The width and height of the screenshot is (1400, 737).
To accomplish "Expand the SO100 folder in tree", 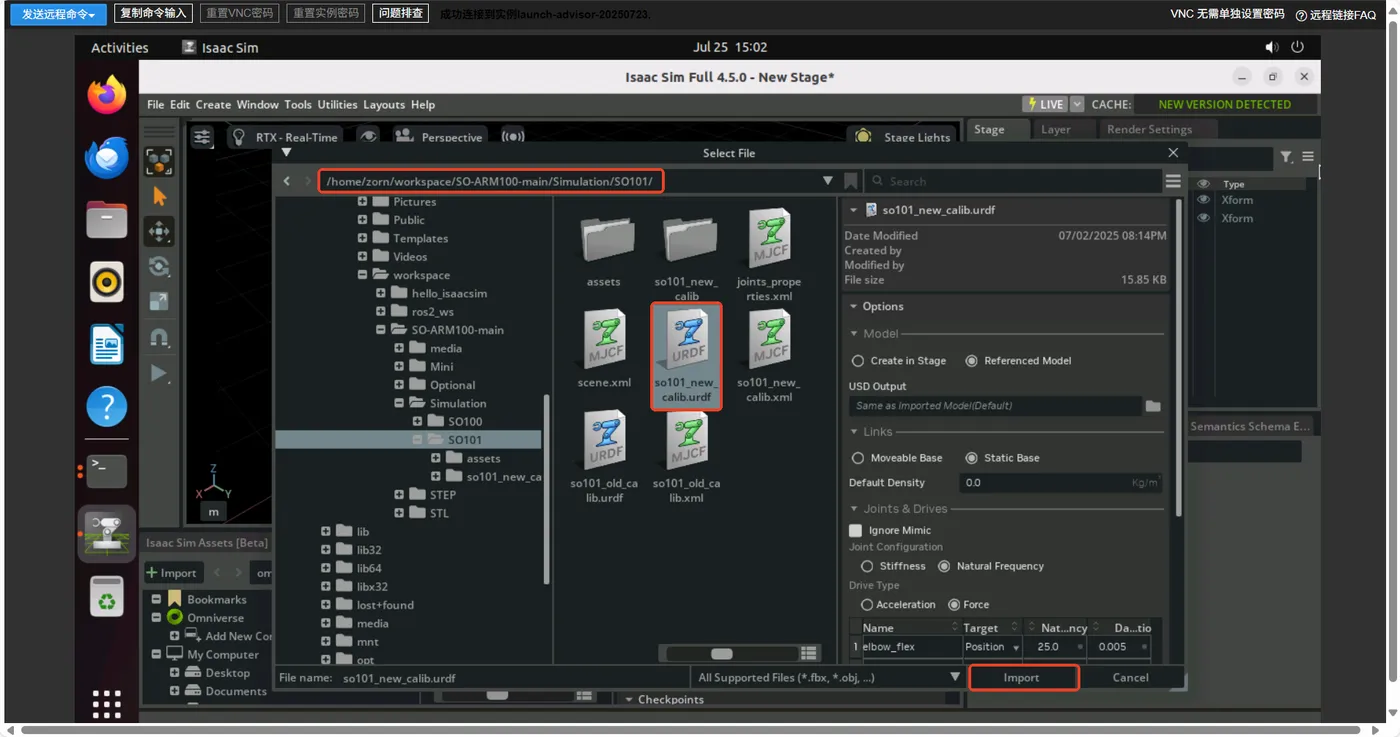I will [417, 422].
